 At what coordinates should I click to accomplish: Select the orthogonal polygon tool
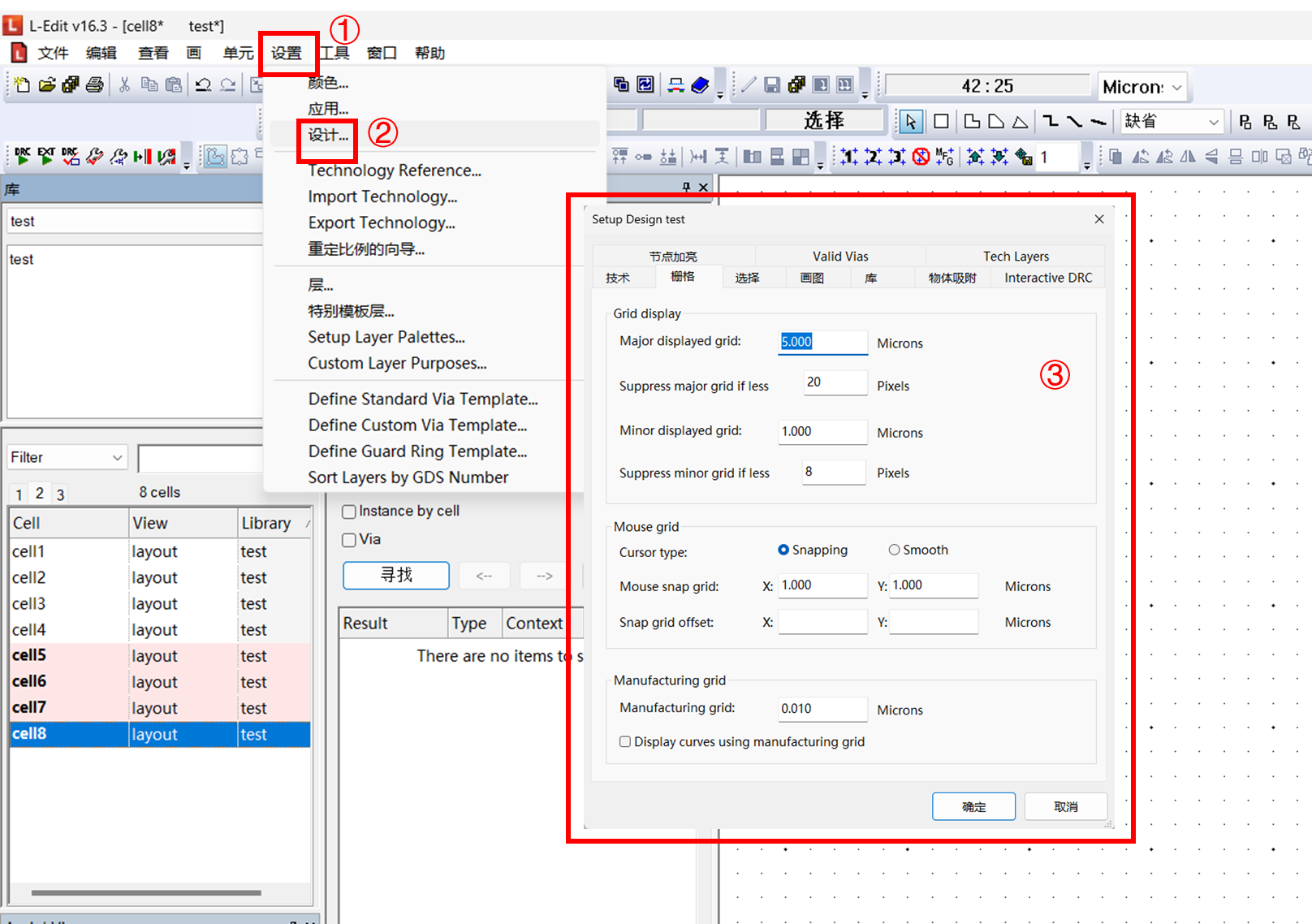[x=972, y=122]
